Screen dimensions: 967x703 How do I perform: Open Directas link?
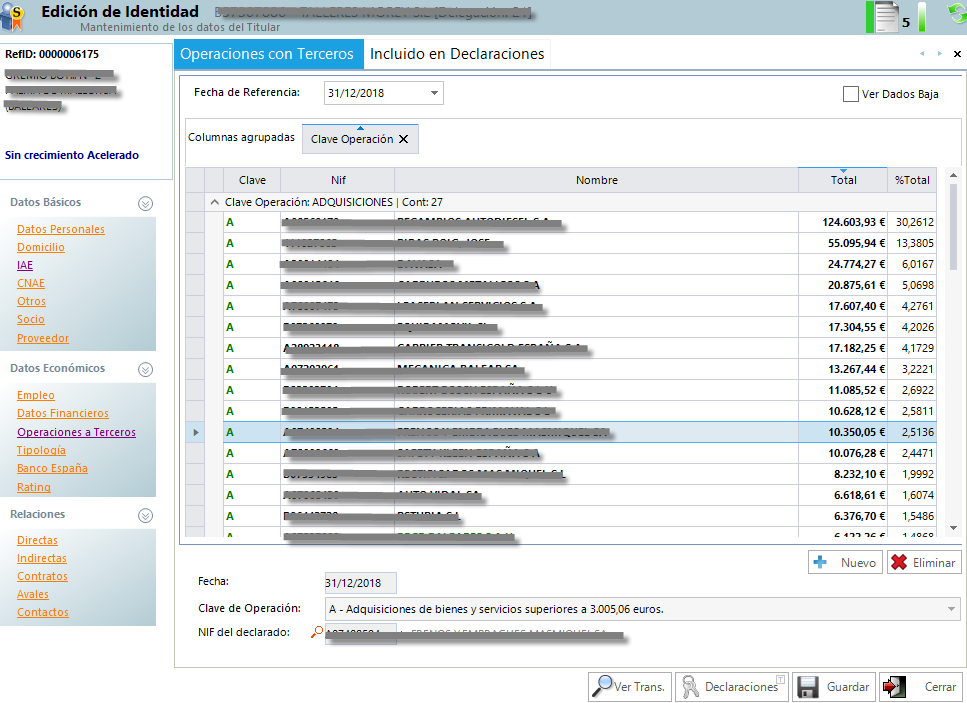coord(37,540)
